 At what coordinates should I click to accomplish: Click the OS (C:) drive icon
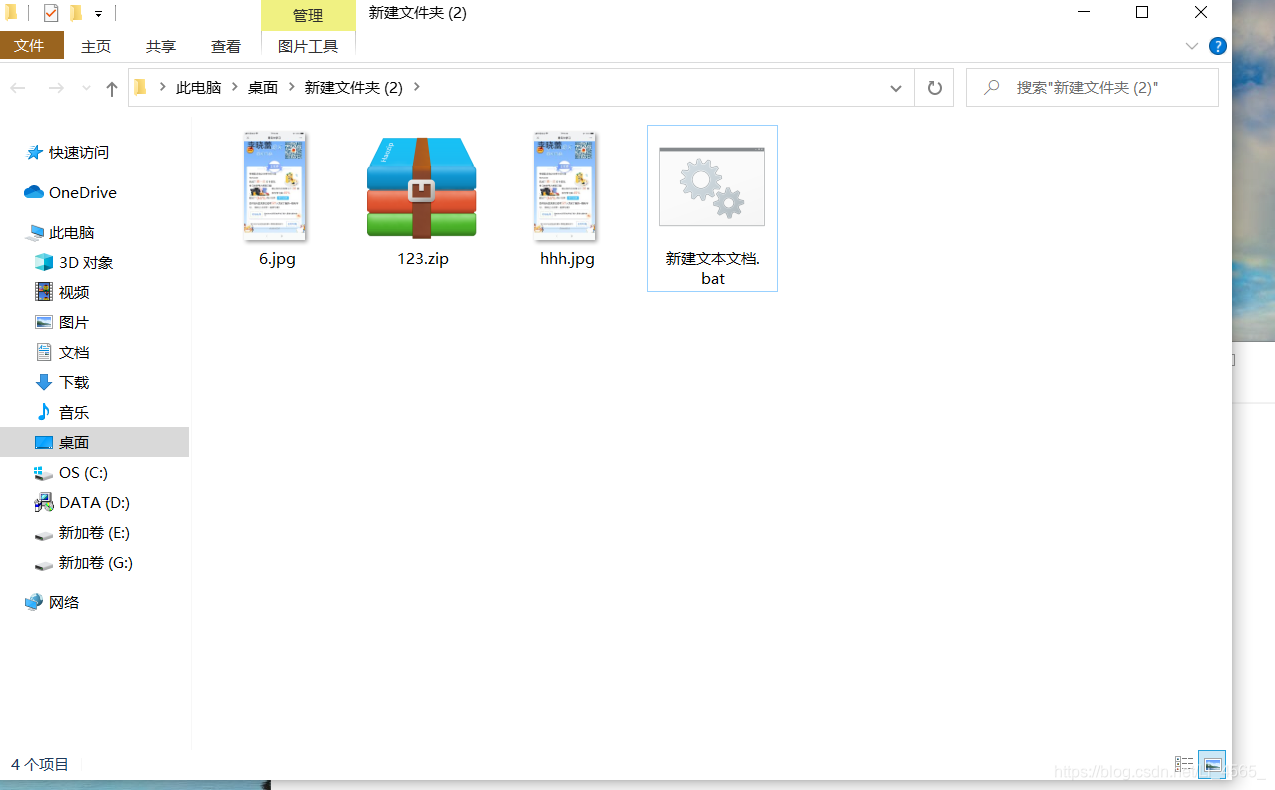pos(44,472)
